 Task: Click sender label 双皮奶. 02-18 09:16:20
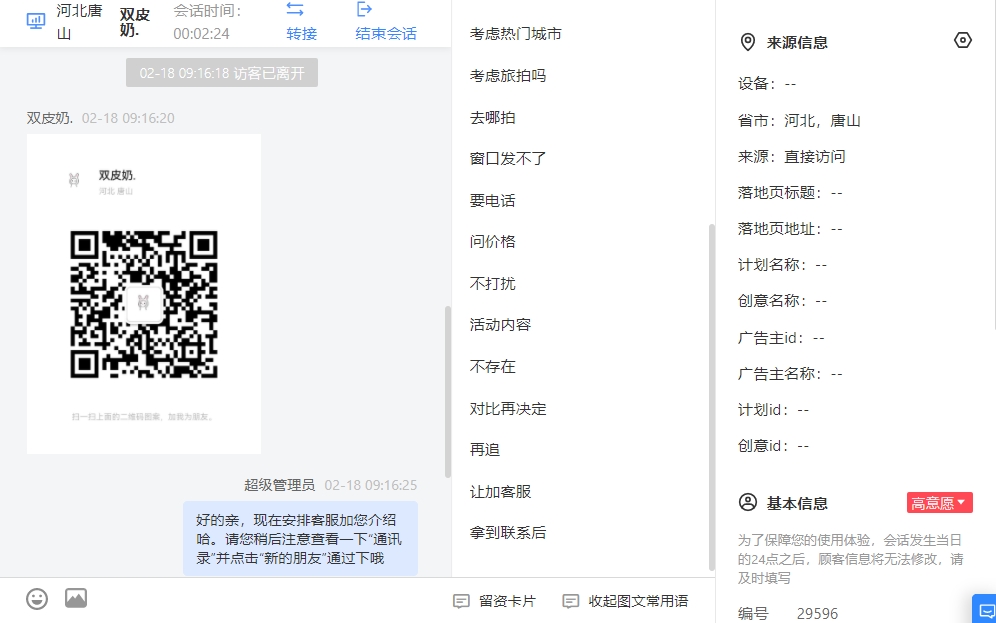[100, 118]
